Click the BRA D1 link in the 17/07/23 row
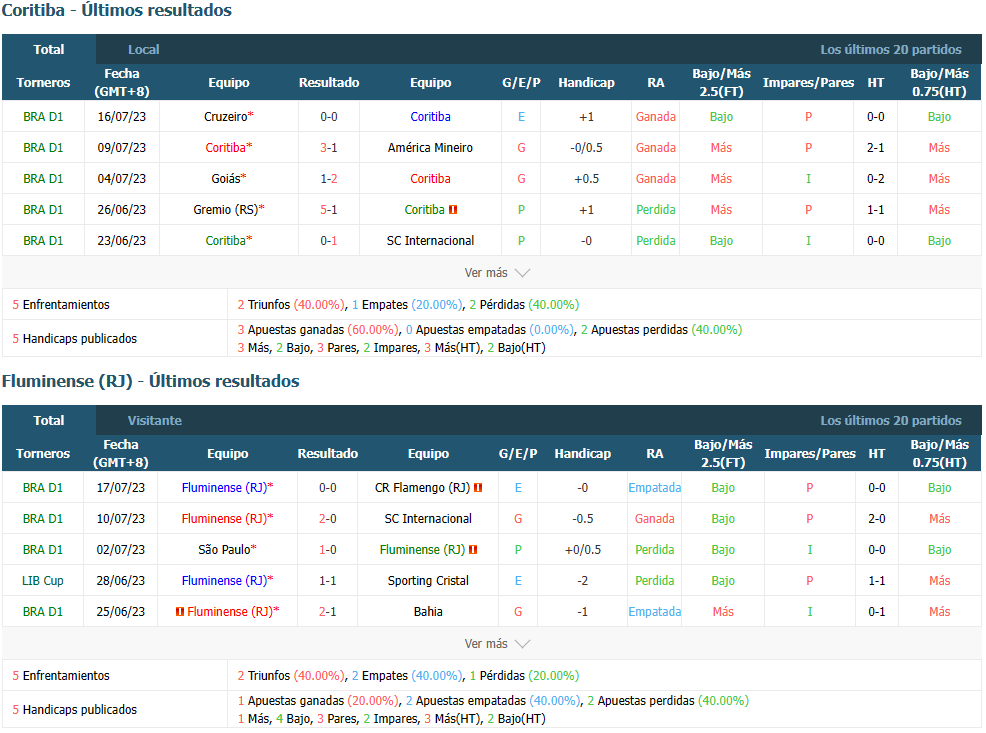The width and height of the screenshot is (986, 733). [43, 488]
